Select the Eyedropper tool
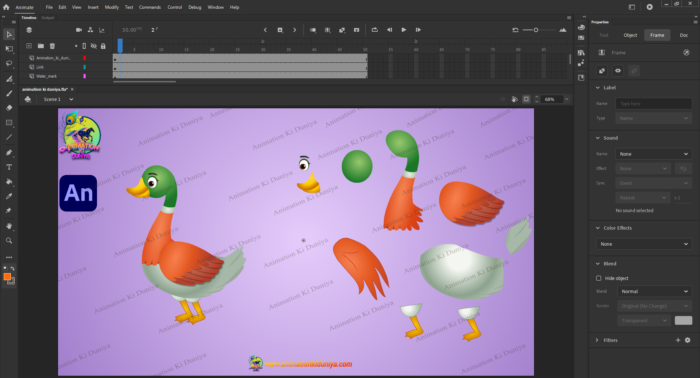 (9, 196)
